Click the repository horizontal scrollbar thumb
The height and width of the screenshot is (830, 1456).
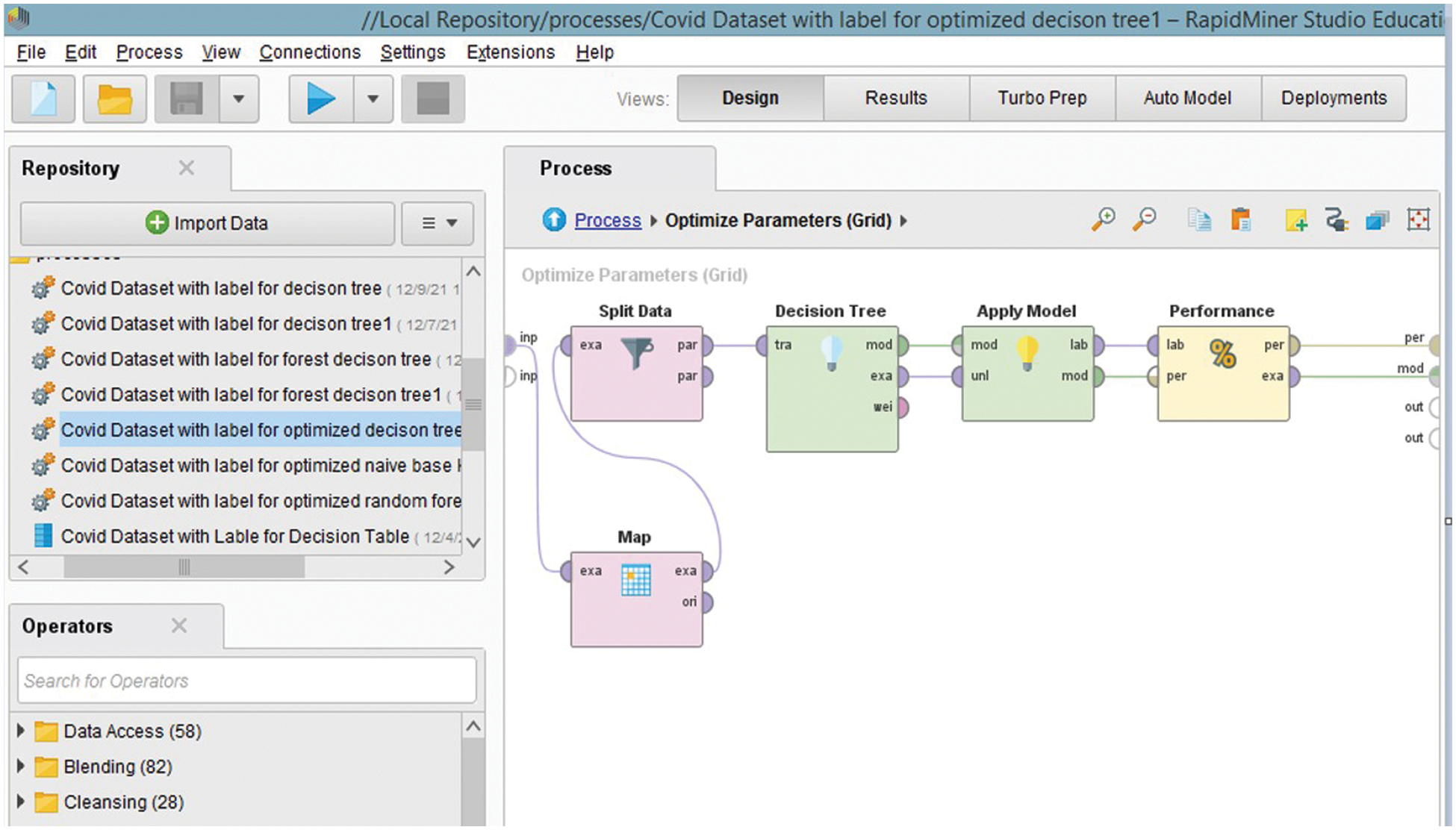point(184,567)
